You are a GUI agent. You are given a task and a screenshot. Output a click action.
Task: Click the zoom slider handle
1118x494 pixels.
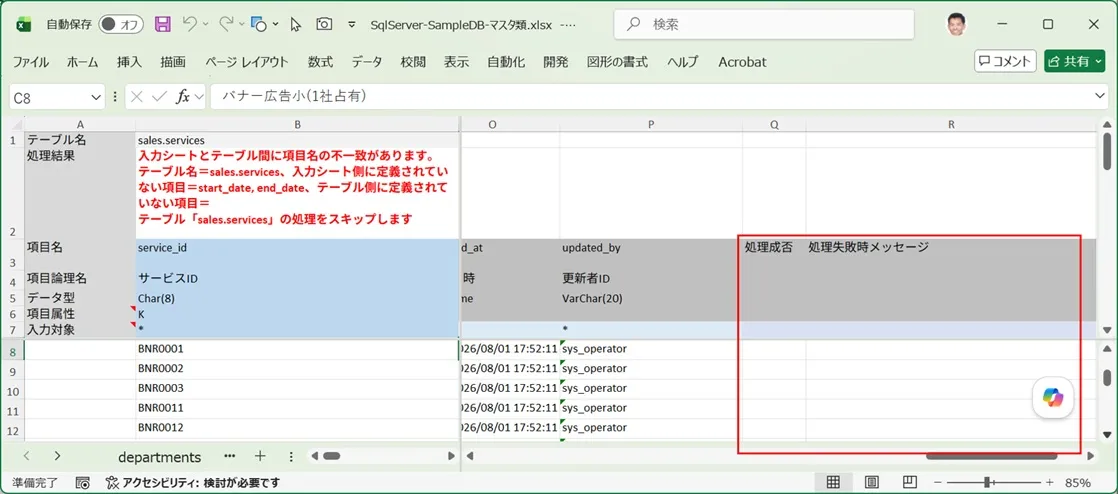[987, 483]
